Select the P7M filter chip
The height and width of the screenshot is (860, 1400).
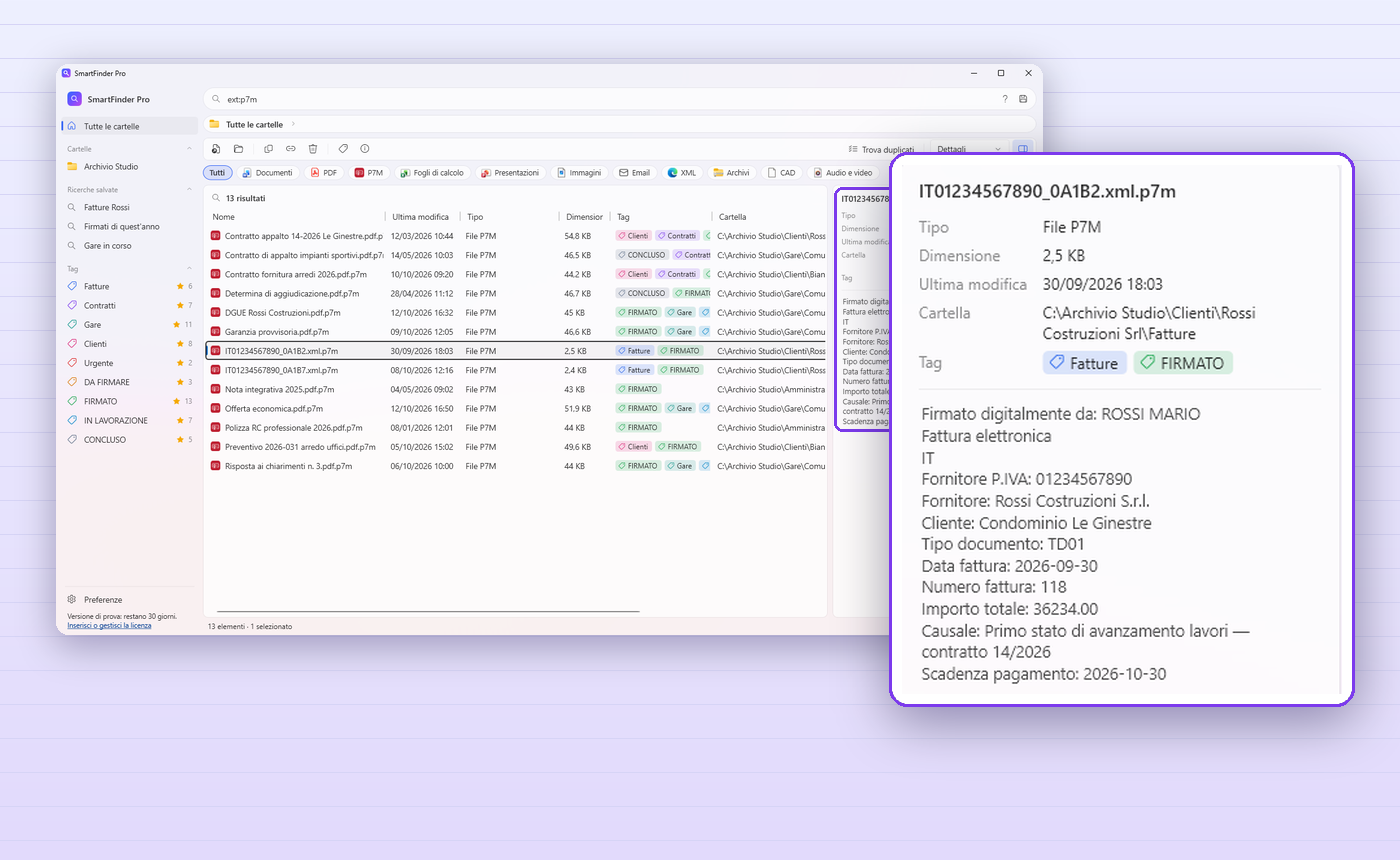(369, 172)
